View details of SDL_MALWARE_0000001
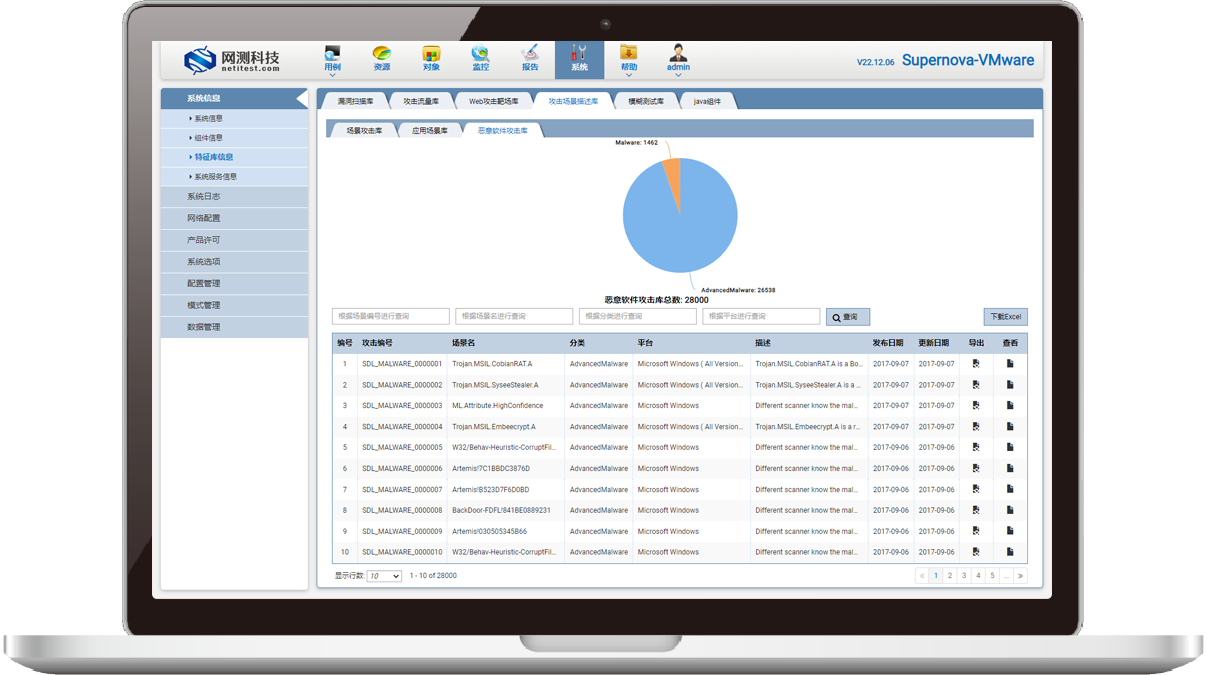Screen dimensions: 1207x675 click(x=1010, y=364)
